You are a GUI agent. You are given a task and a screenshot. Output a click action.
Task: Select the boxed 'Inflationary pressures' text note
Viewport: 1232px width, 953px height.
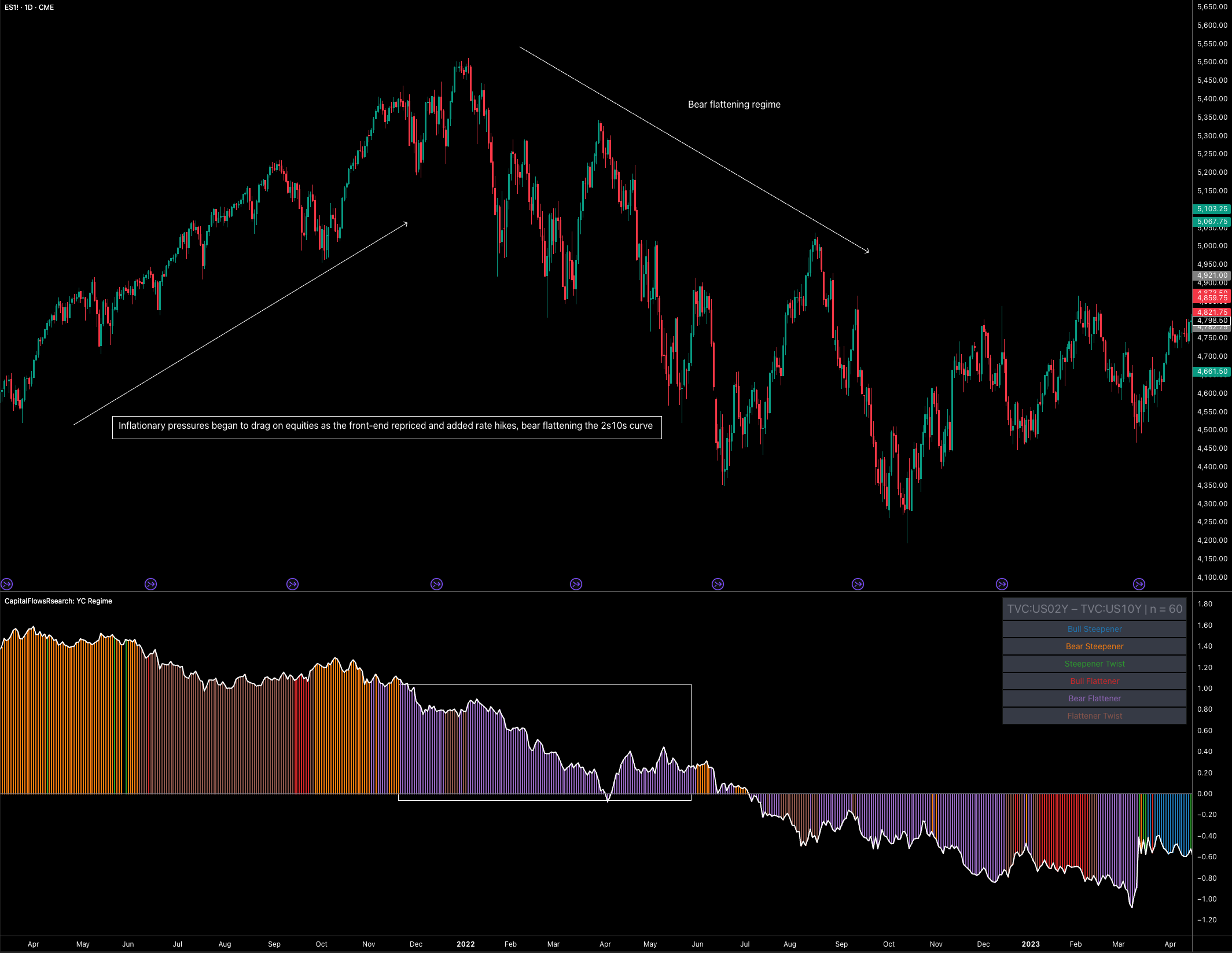[x=386, y=426]
